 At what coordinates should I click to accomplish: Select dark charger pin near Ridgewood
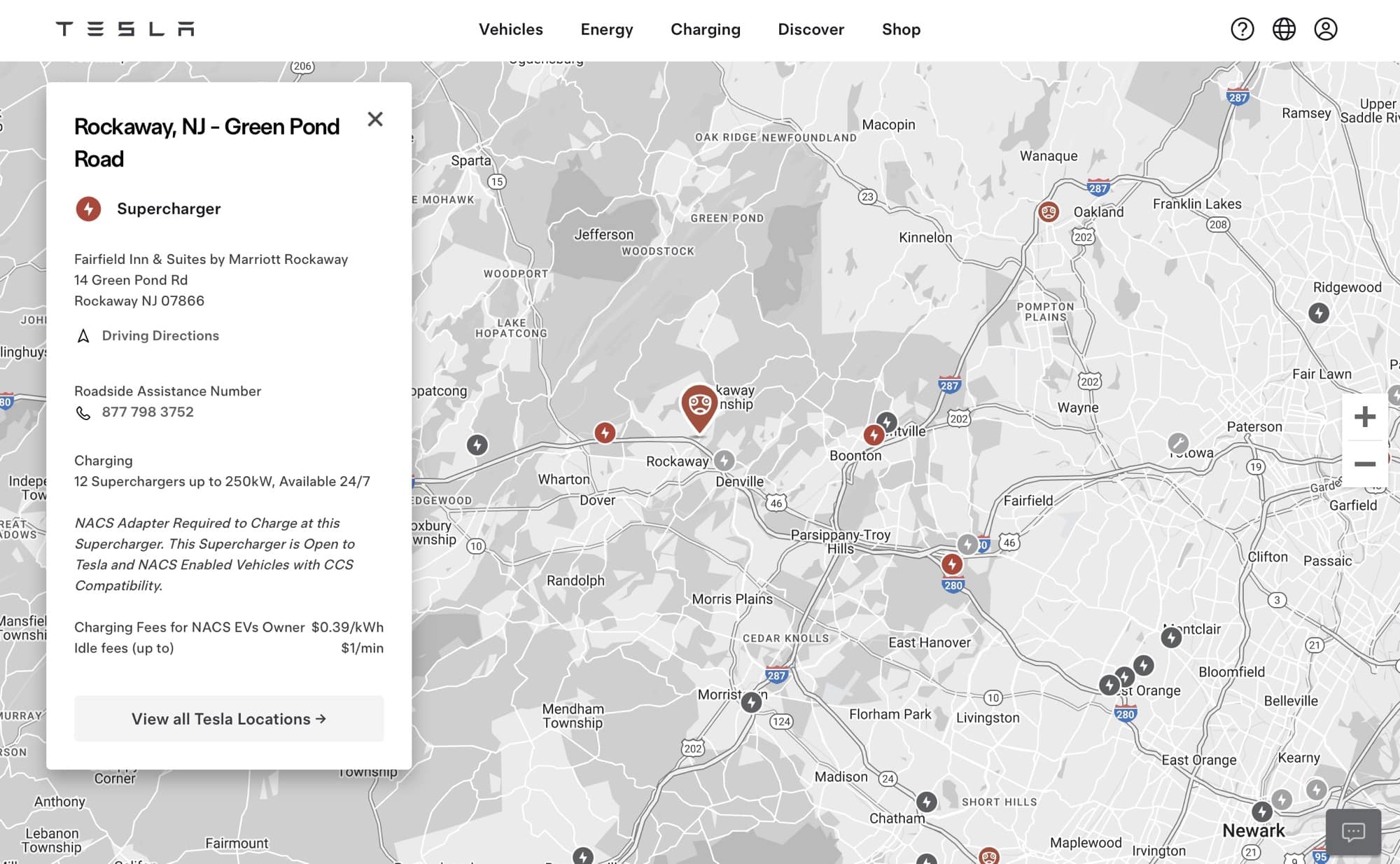coord(1319,313)
